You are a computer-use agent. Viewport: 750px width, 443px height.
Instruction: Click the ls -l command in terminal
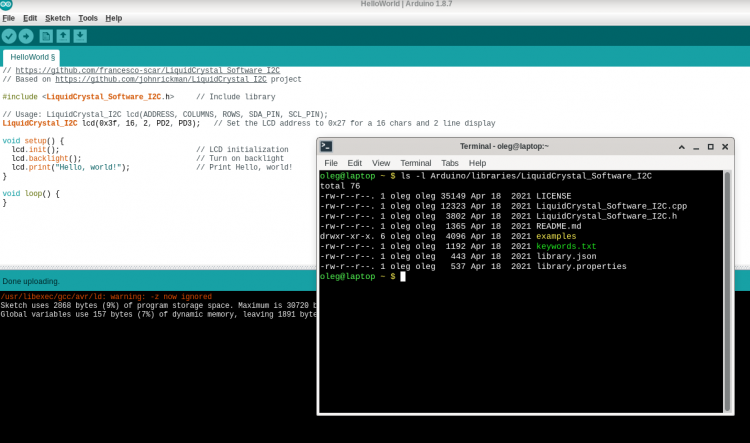(x=526, y=176)
